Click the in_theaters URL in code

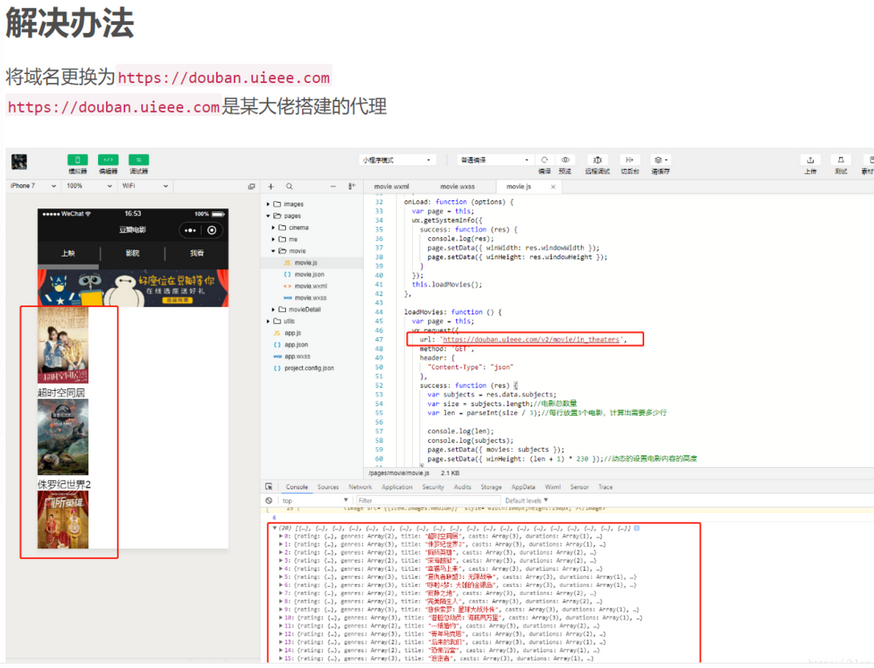[531, 339]
